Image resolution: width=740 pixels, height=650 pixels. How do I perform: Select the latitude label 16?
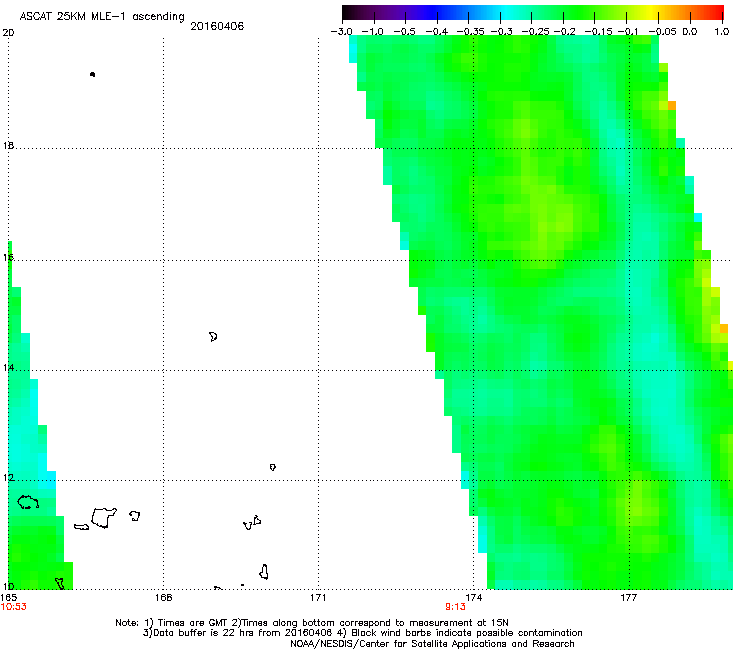[8, 257]
